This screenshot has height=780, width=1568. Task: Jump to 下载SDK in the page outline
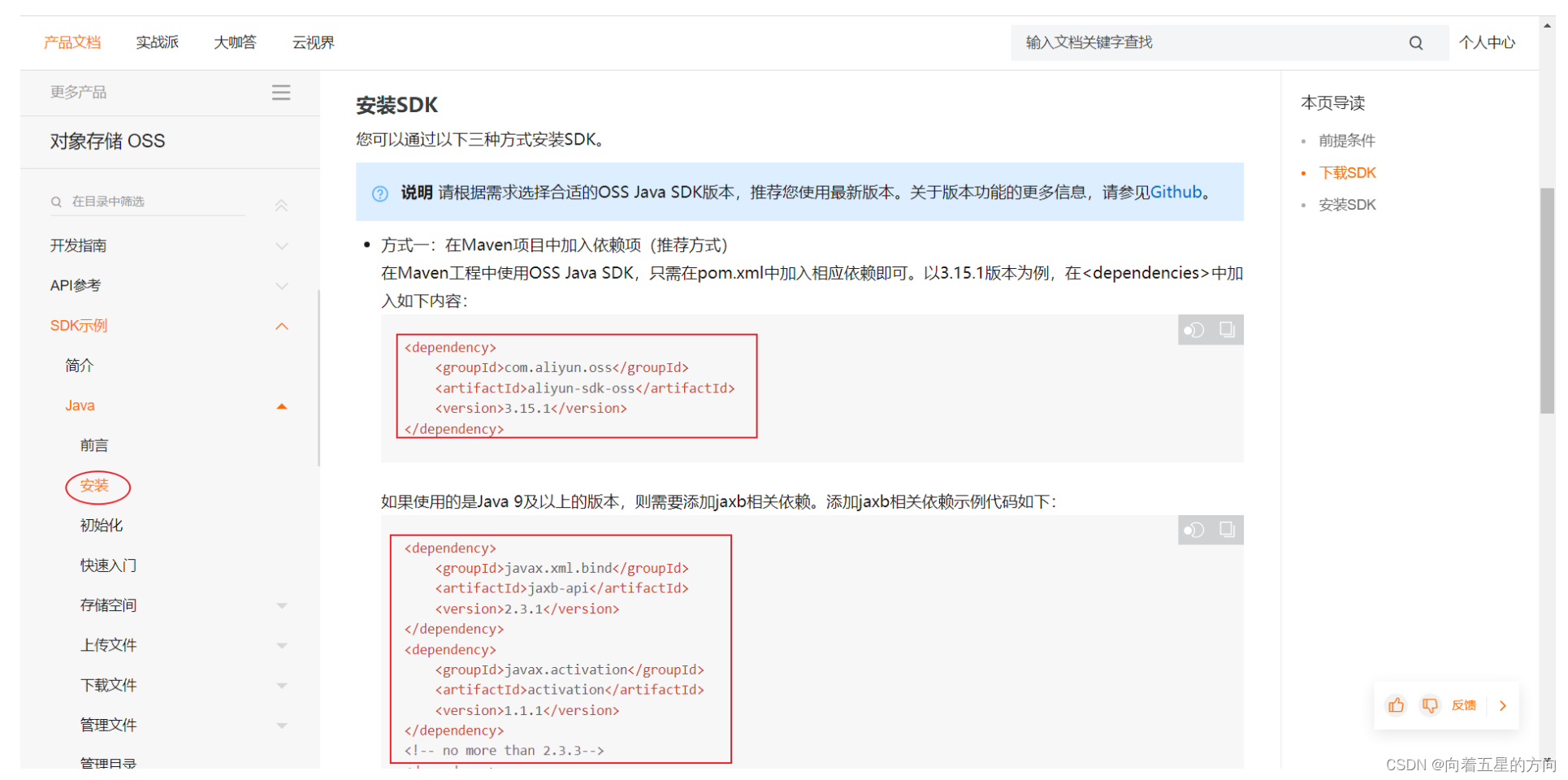[1348, 172]
